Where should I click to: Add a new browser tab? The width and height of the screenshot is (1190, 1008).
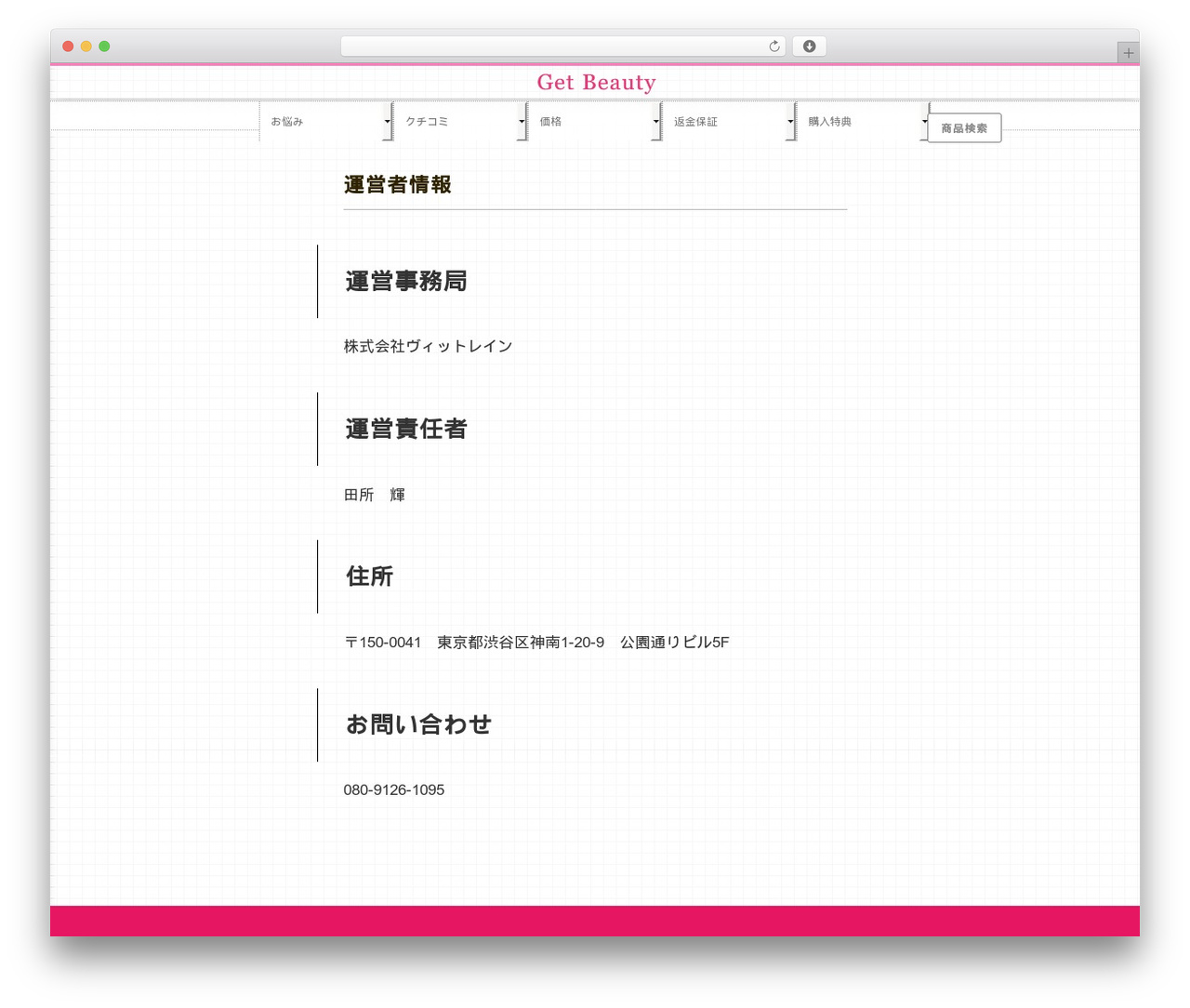point(1128,53)
